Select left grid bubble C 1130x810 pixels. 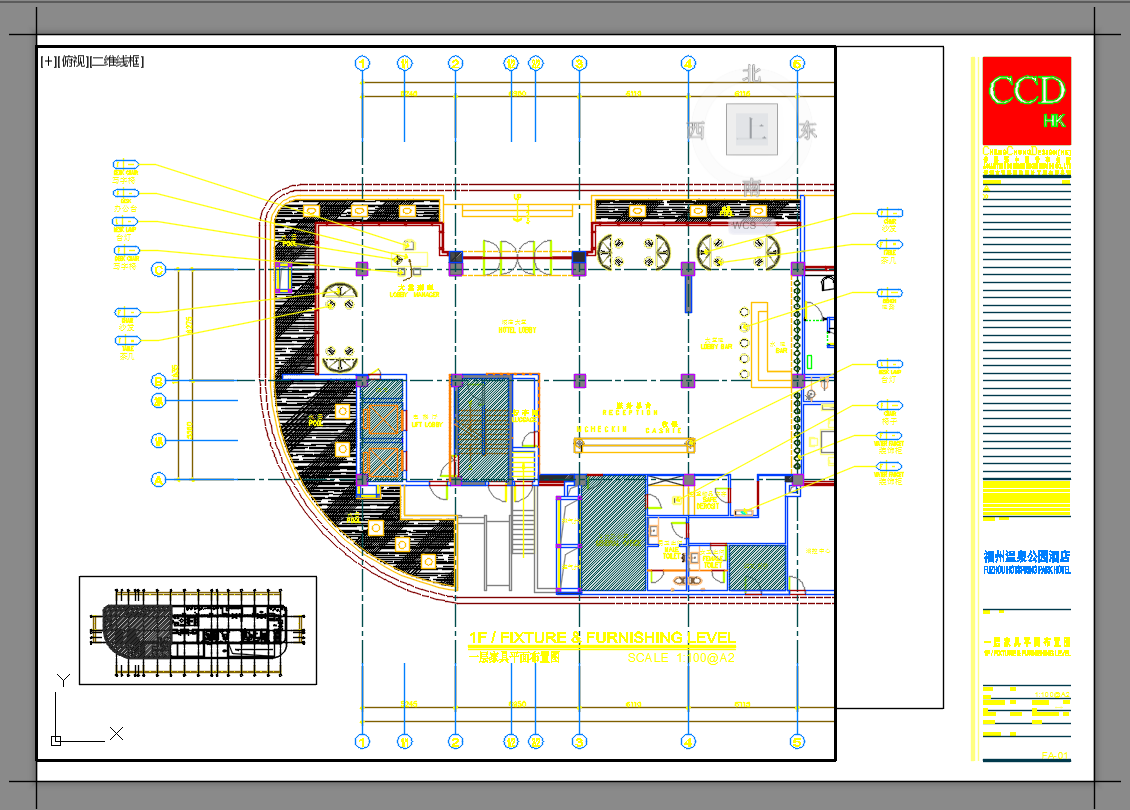[159, 270]
